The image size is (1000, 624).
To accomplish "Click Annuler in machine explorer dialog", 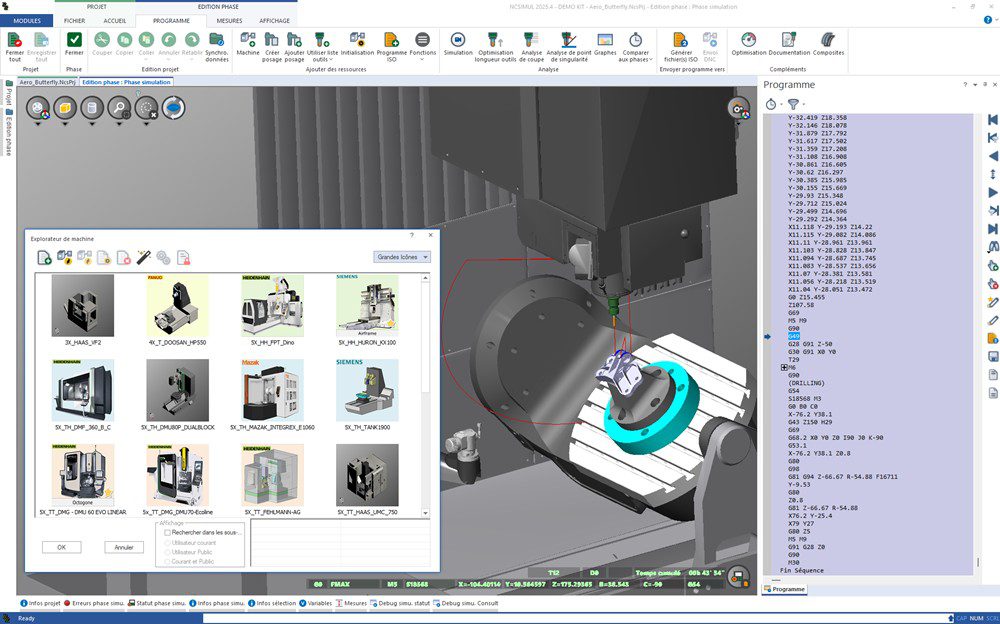I will point(123,547).
